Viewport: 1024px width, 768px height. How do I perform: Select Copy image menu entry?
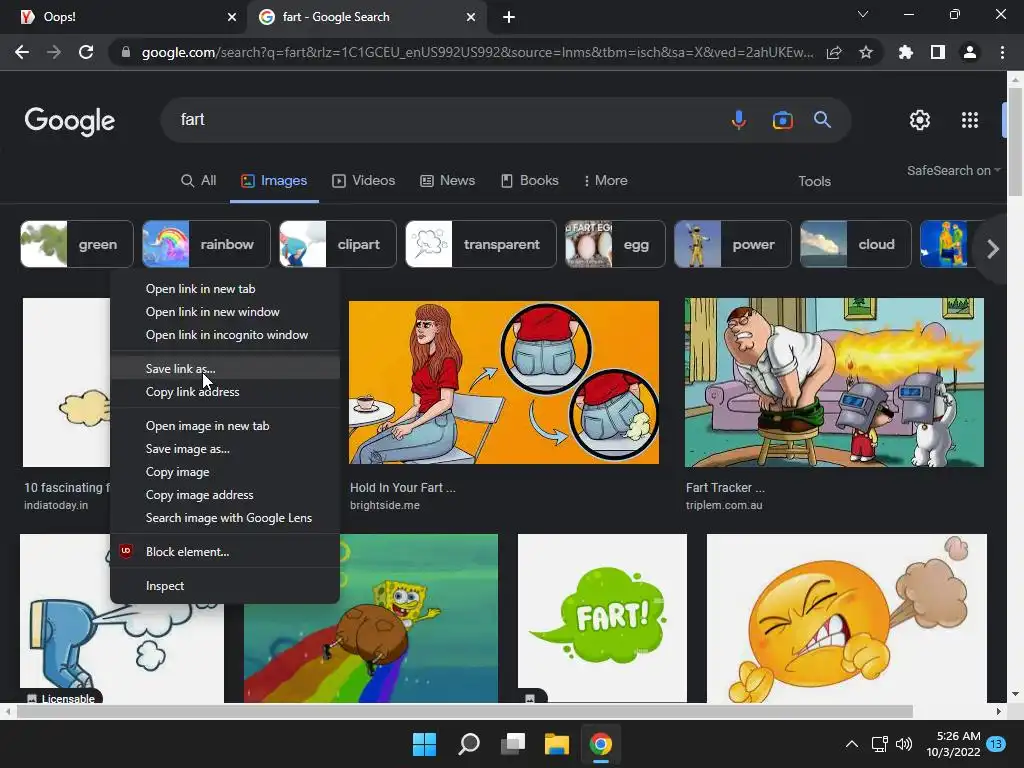pos(225,472)
